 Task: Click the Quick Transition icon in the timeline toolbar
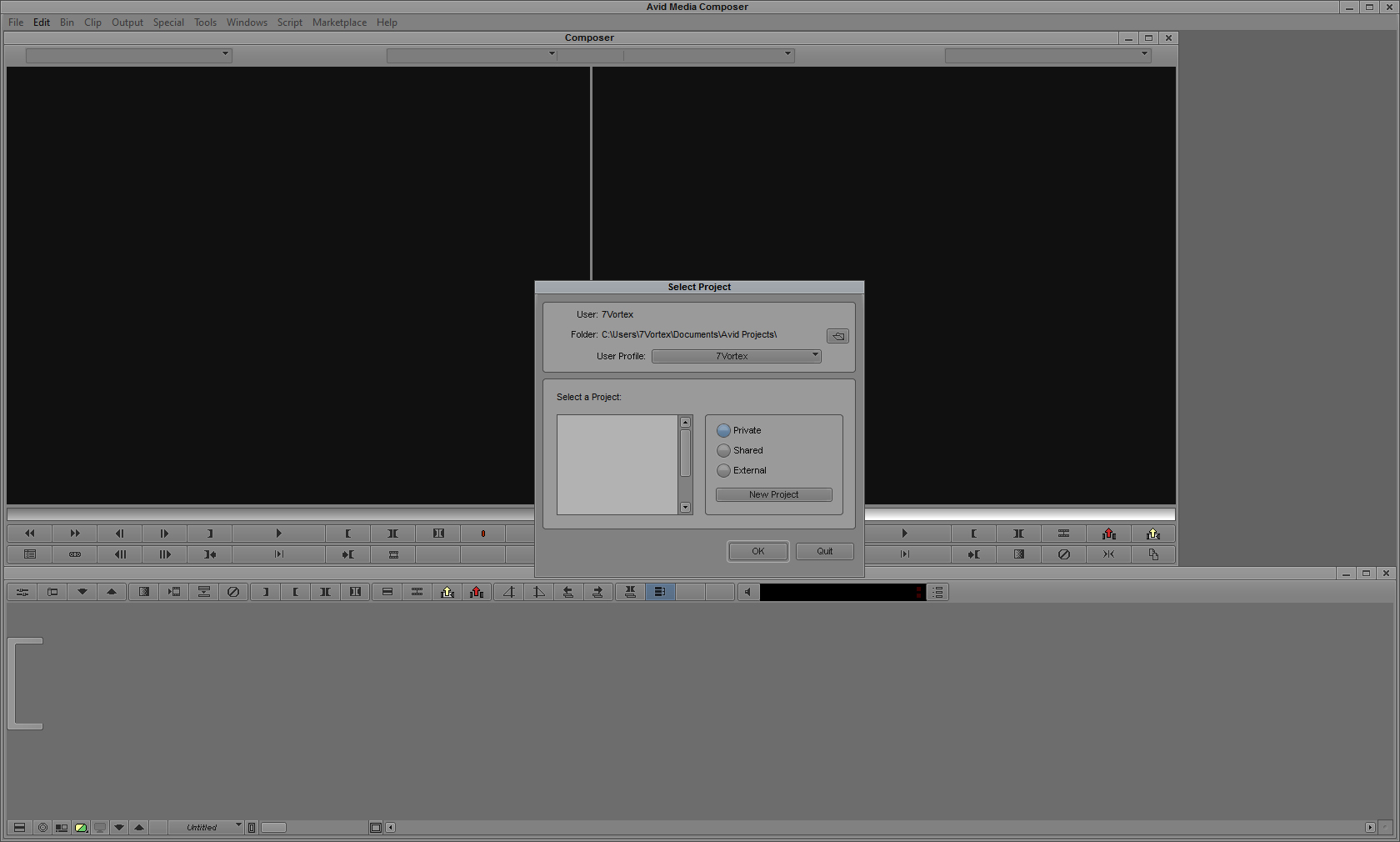click(144, 592)
